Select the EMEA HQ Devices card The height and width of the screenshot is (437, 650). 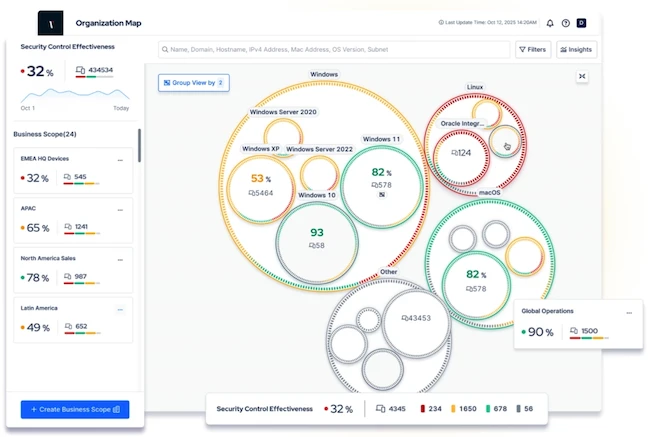pyautogui.click(x=73, y=170)
